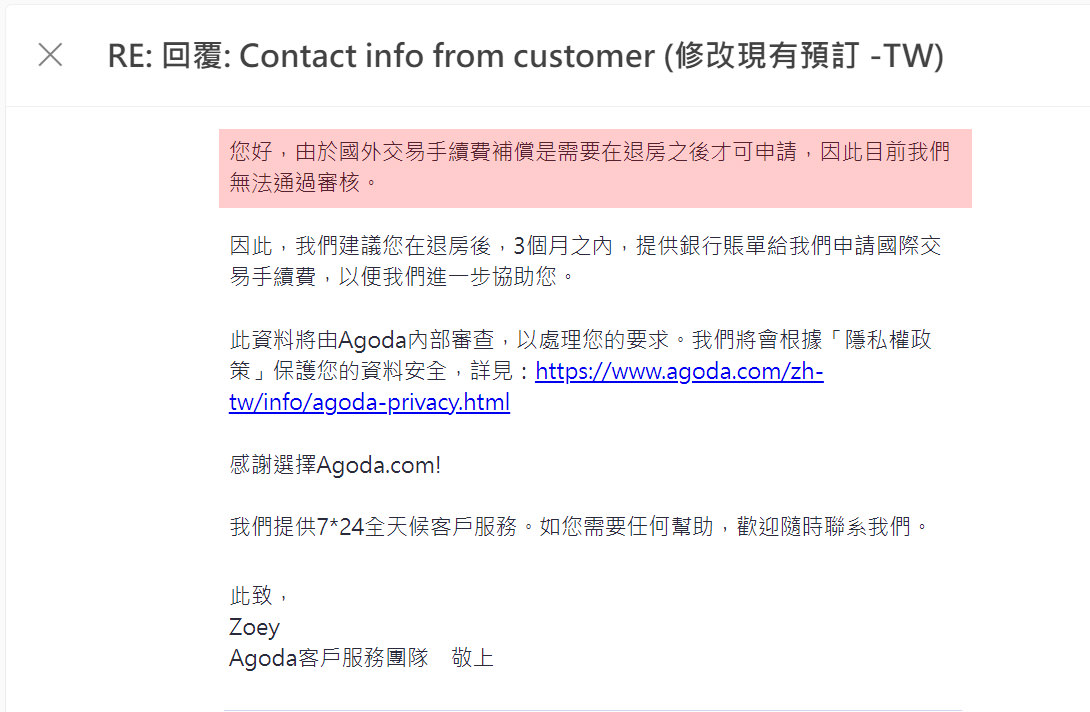The height and width of the screenshot is (712, 1090).
Task: Open the Agoda privacy policy link
Action: (679, 371)
